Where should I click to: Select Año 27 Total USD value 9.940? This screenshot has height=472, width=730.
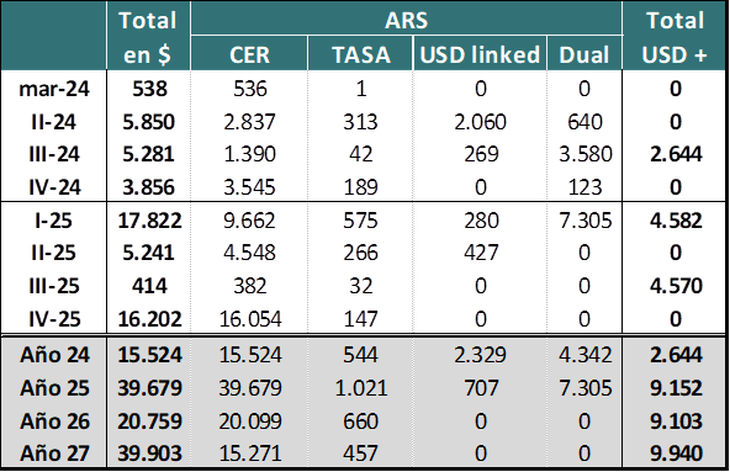point(675,453)
